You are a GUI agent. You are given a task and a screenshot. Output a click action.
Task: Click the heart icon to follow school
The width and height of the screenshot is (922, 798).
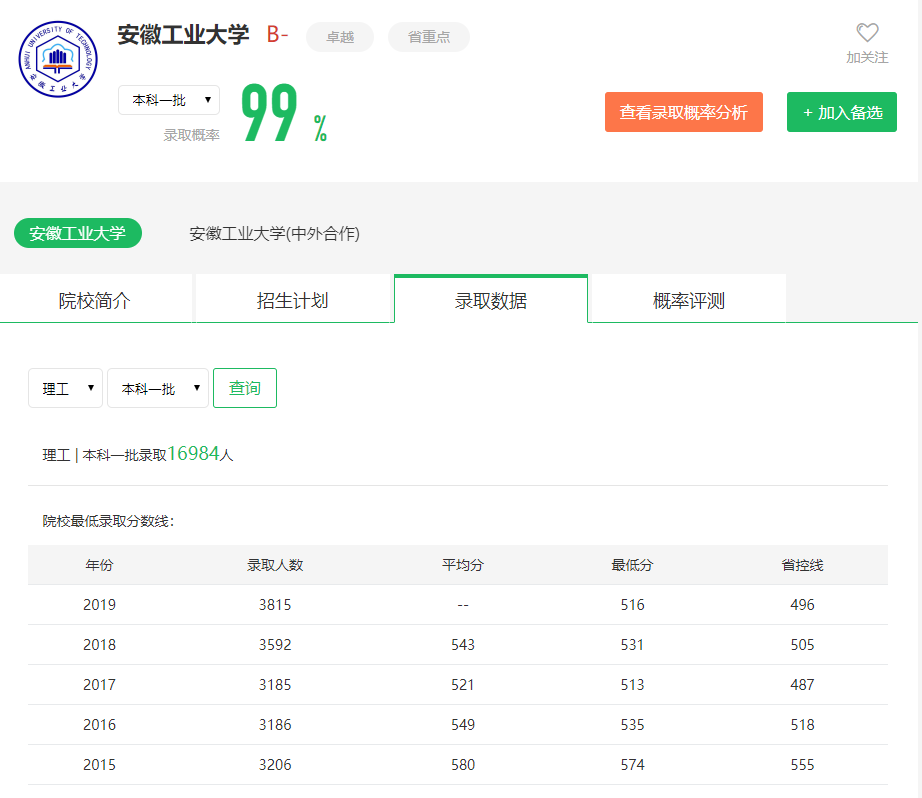[x=867, y=32]
